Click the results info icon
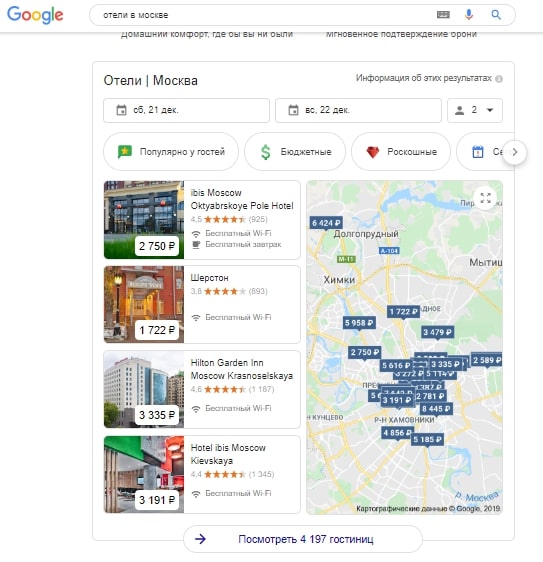This screenshot has height=562, width=543. pyautogui.click(x=499, y=79)
